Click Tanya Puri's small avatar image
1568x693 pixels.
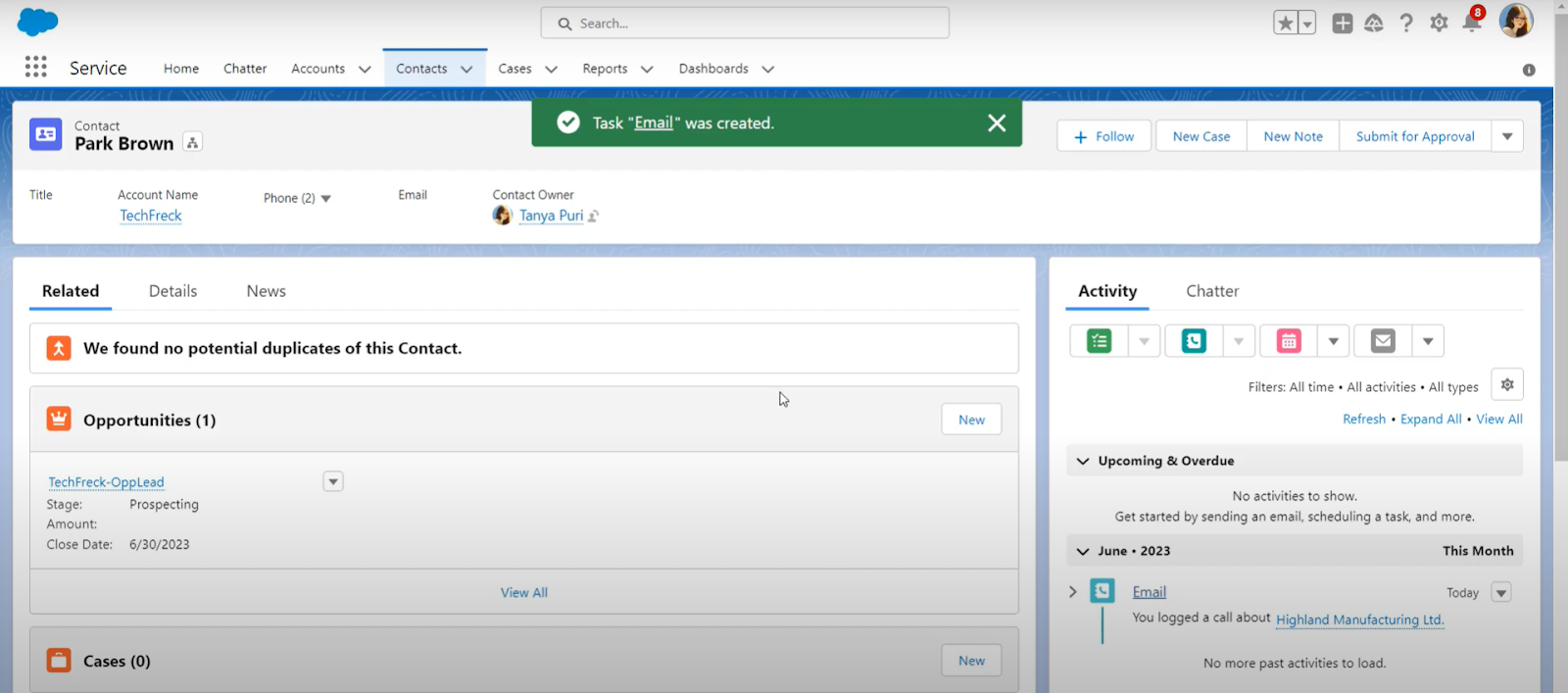point(503,216)
